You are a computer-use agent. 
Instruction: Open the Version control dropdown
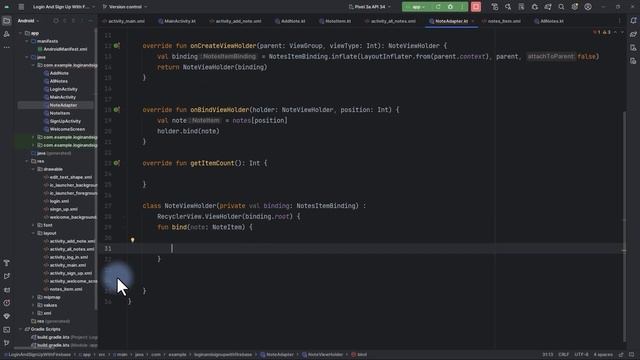(x=125, y=7)
